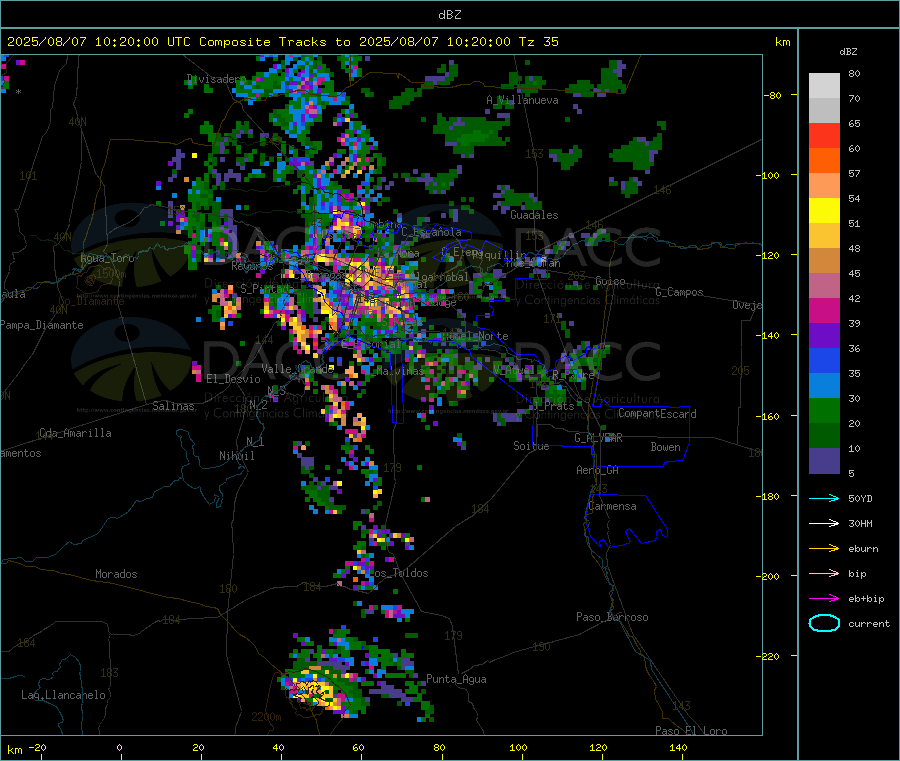
Task: Select the bright green 20-30 dBZ swatch
Action: [824, 410]
